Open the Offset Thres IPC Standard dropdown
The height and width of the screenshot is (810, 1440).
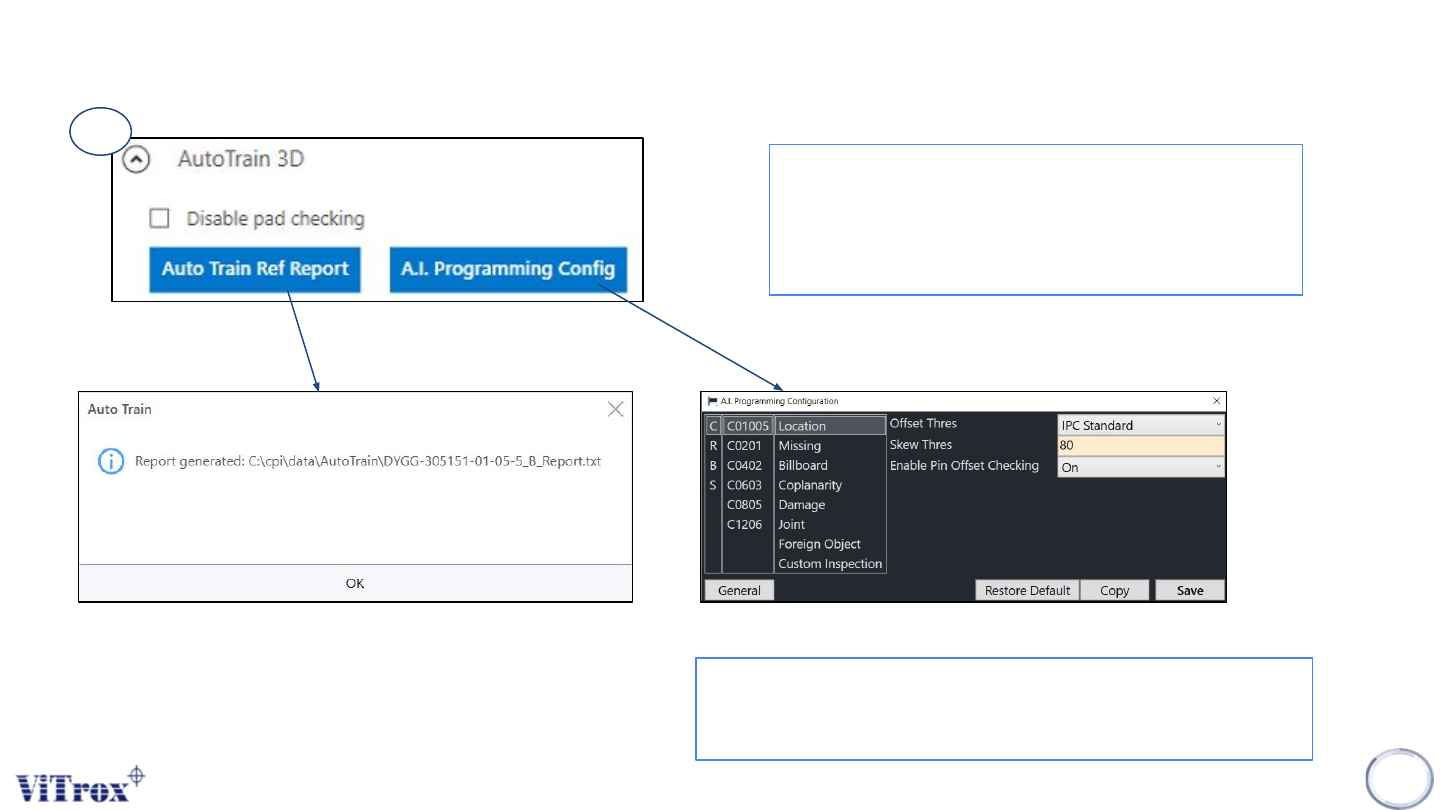pos(1141,425)
